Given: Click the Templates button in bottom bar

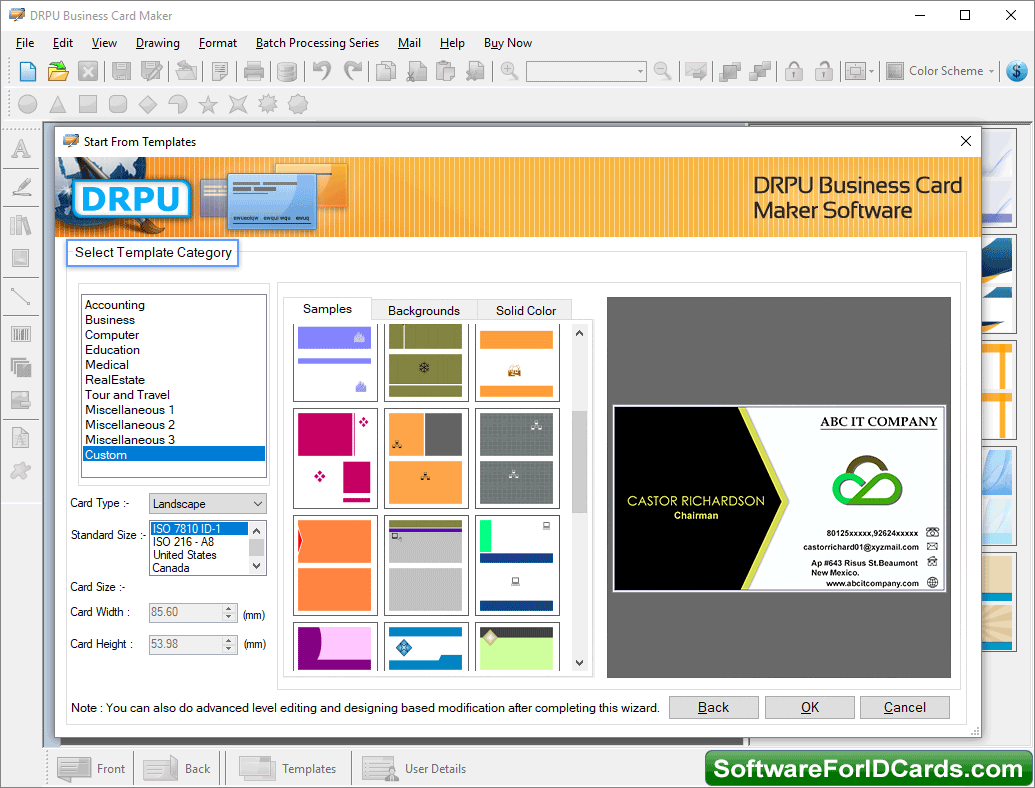Looking at the screenshot, I should pyautogui.click(x=288, y=769).
